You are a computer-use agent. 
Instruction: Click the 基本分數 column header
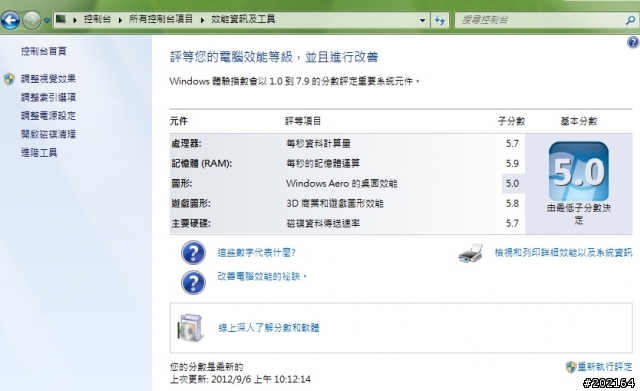coord(579,121)
